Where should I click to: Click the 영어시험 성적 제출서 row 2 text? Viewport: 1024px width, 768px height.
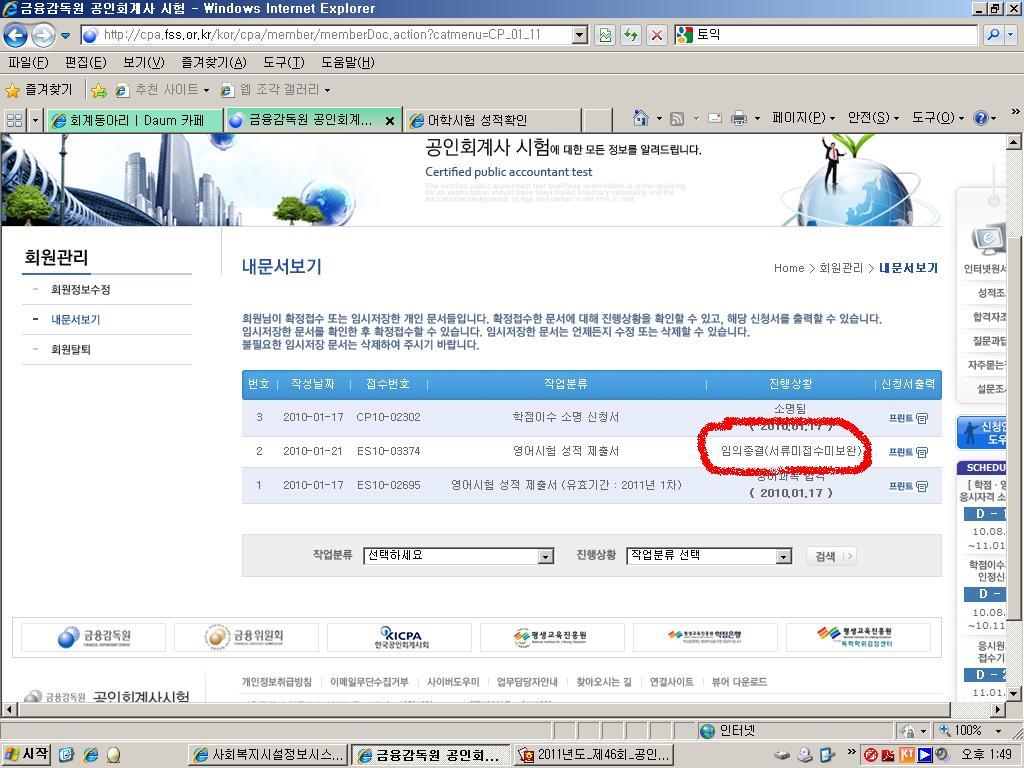pyautogui.click(x=566, y=451)
